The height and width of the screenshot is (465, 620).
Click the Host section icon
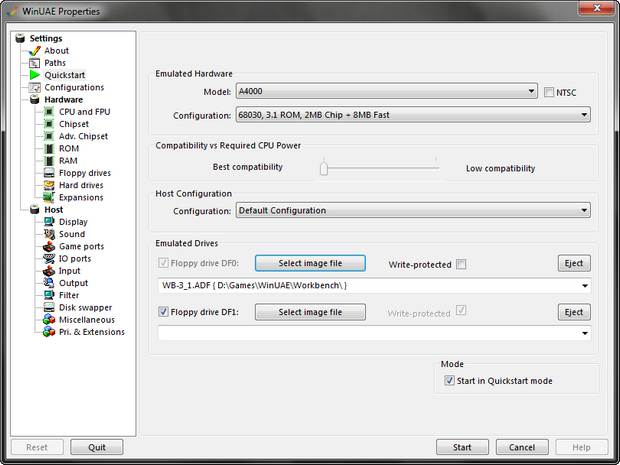click(35, 210)
